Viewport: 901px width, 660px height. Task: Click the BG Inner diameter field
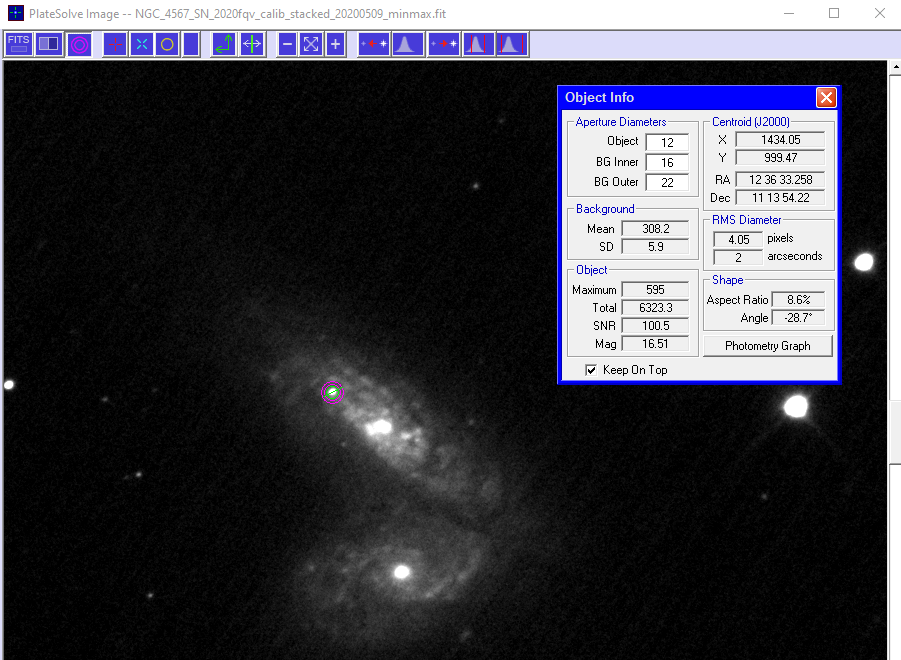point(666,162)
